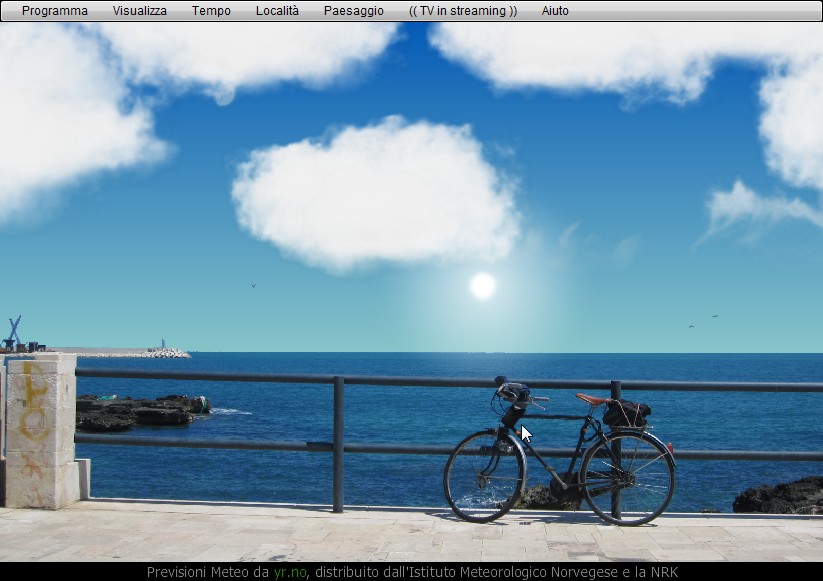Click the large central white cloud
Screen dimensions: 823x581
(375, 193)
